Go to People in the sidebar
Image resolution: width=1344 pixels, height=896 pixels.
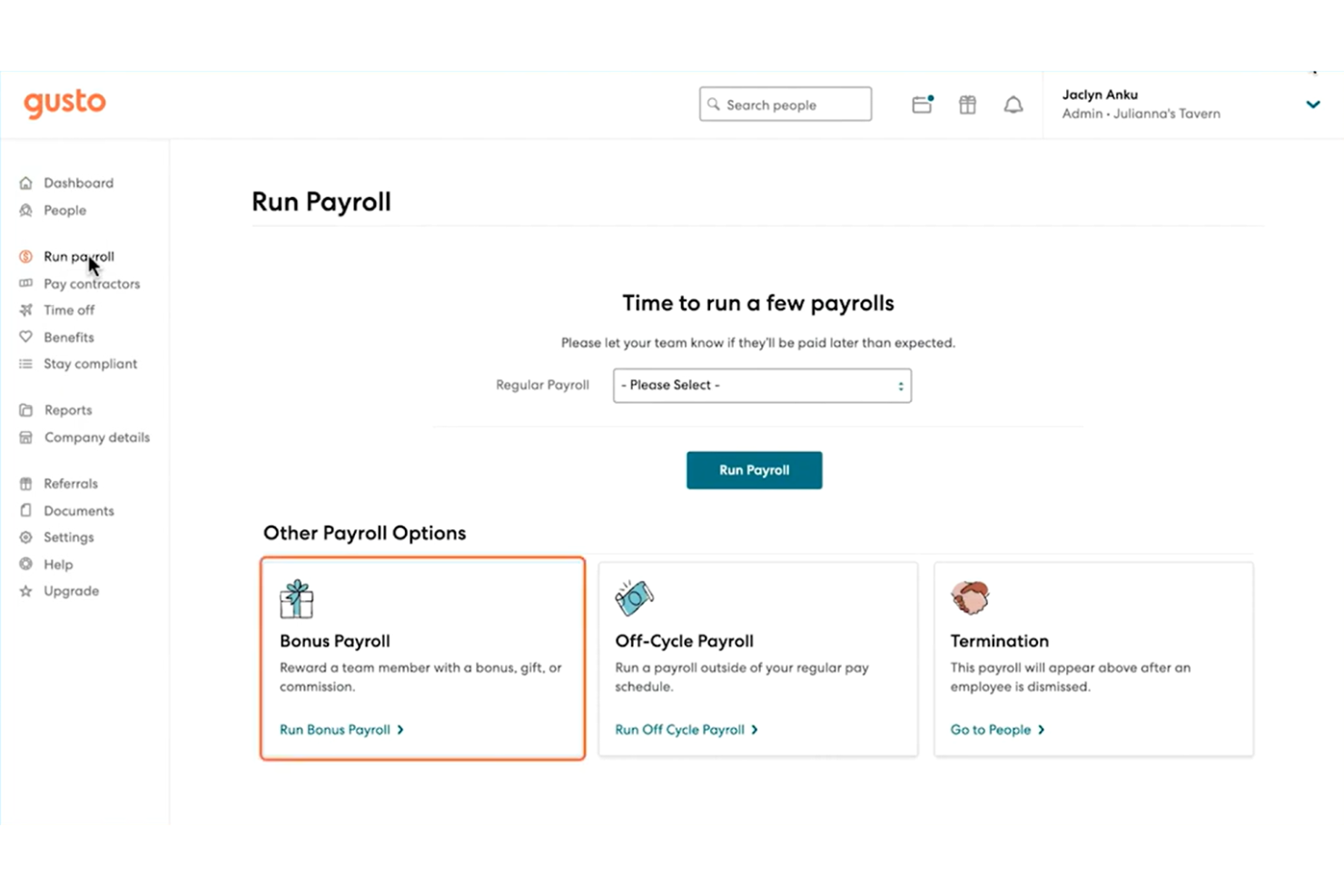click(x=65, y=211)
